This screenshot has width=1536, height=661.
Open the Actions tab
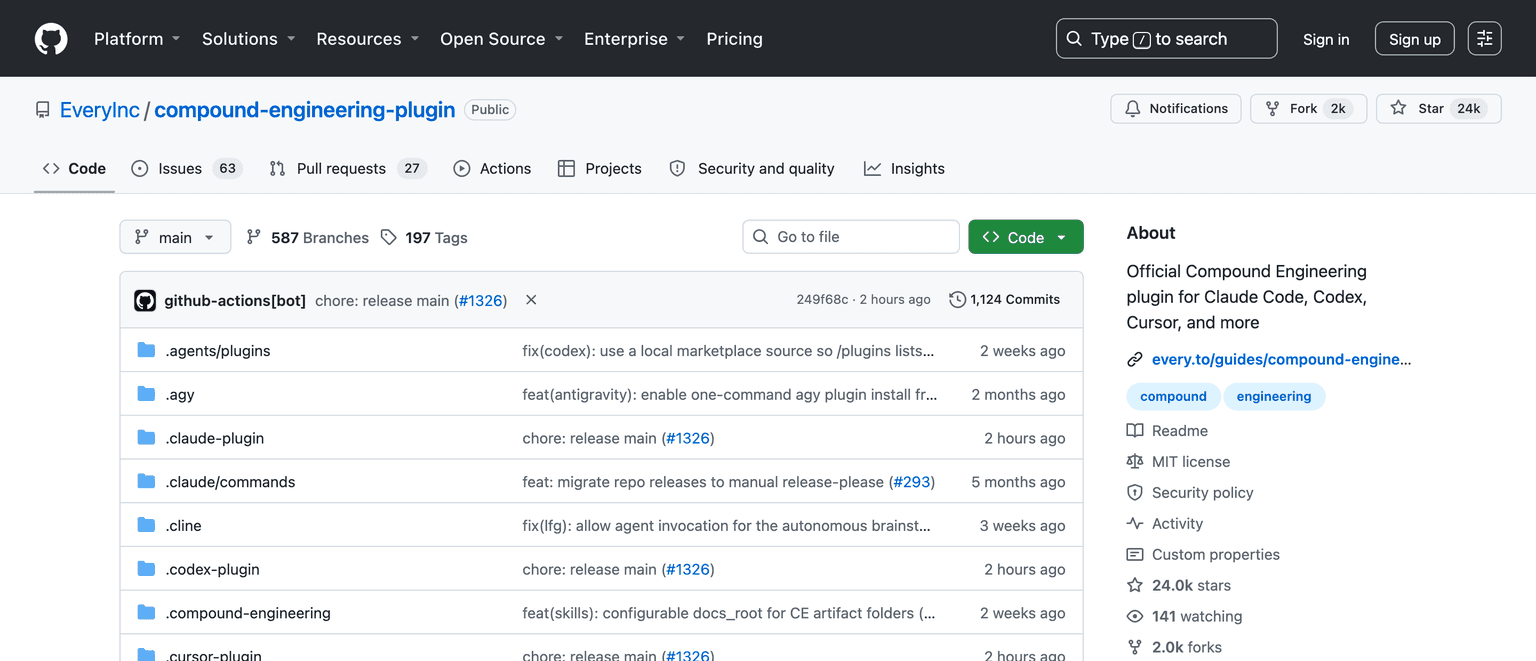(492, 169)
